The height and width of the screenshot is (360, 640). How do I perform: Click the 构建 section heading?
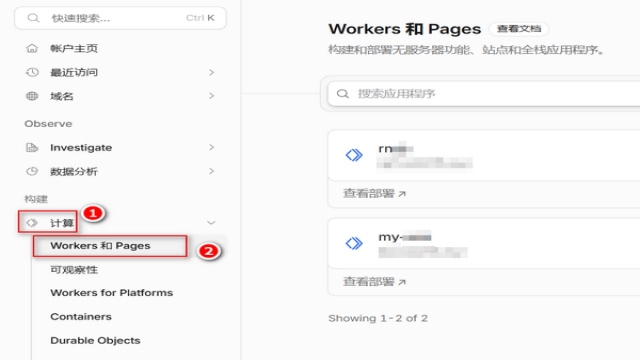point(36,199)
